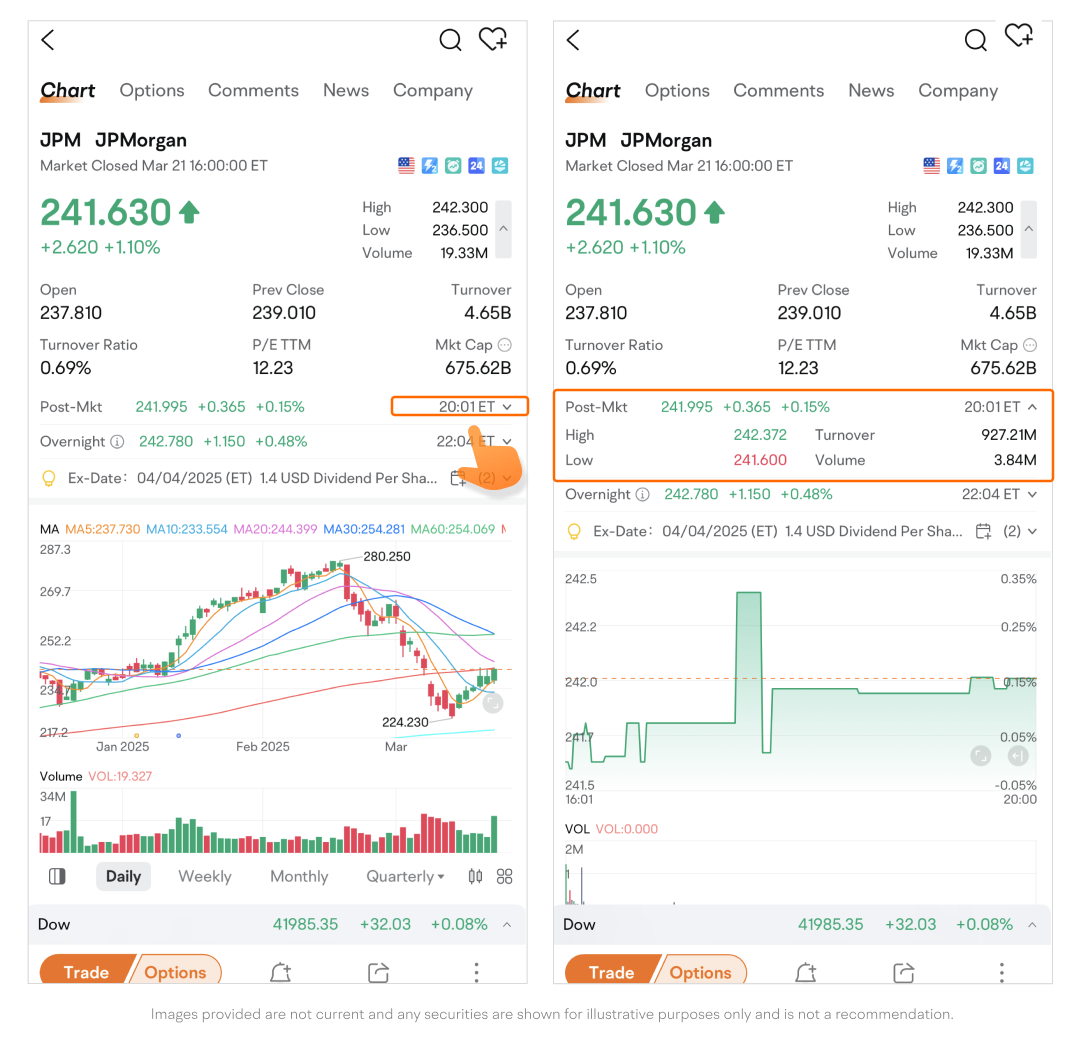Viewport: 1081px width, 1044px height.
Task: Switch to the Options tab in left panel
Action: 152,90
